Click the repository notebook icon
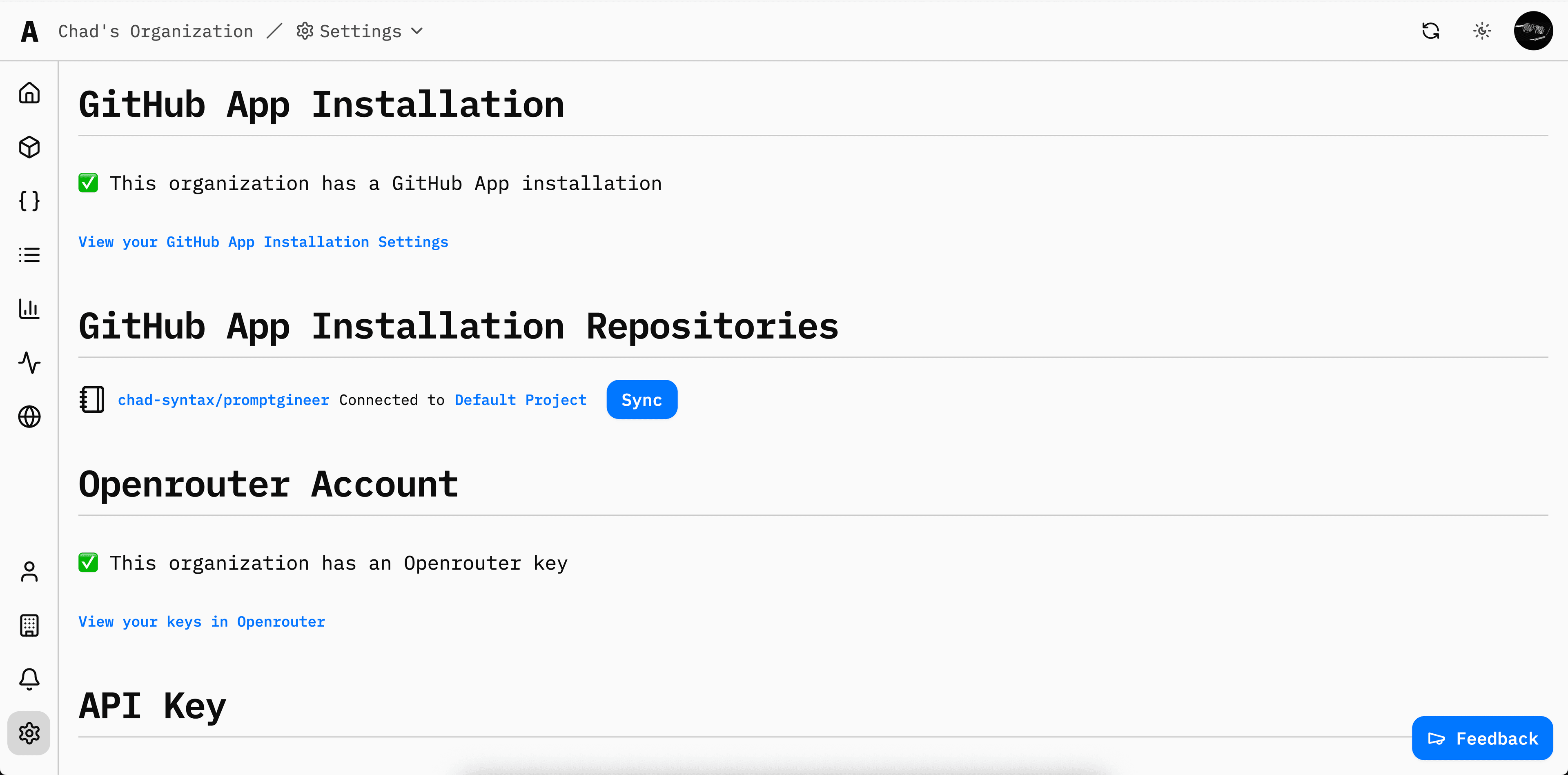The height and width of the screenshot is (775, 1568). [92, 400]
